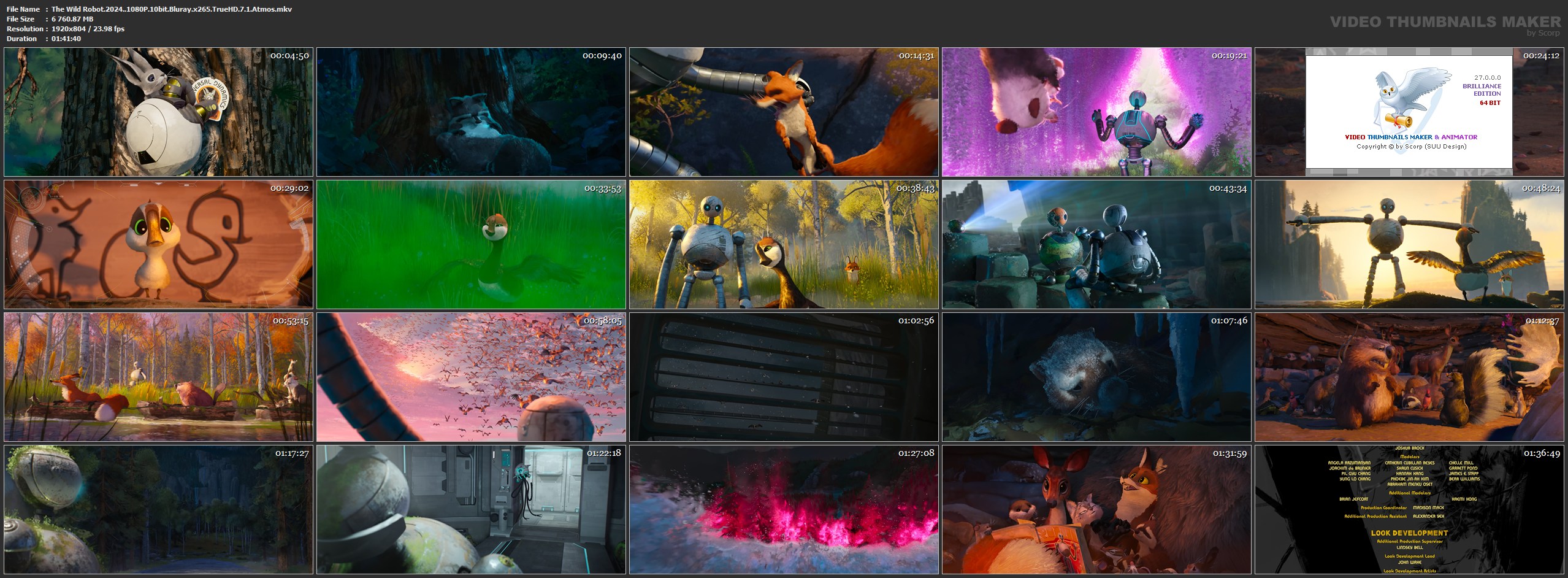Open the rabbit thumbnail at 00:04:50

click(158, 112)
